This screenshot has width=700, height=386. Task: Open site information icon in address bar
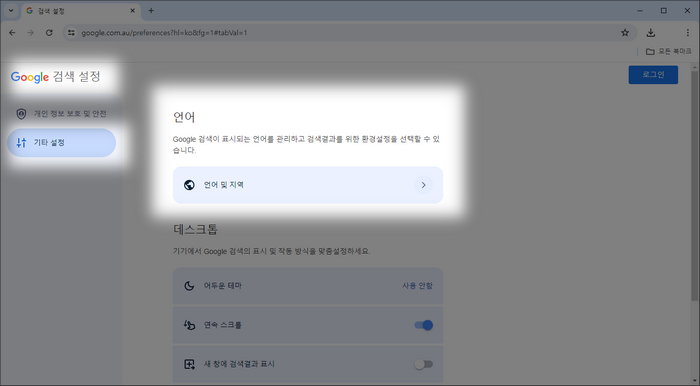coord(71,33)
